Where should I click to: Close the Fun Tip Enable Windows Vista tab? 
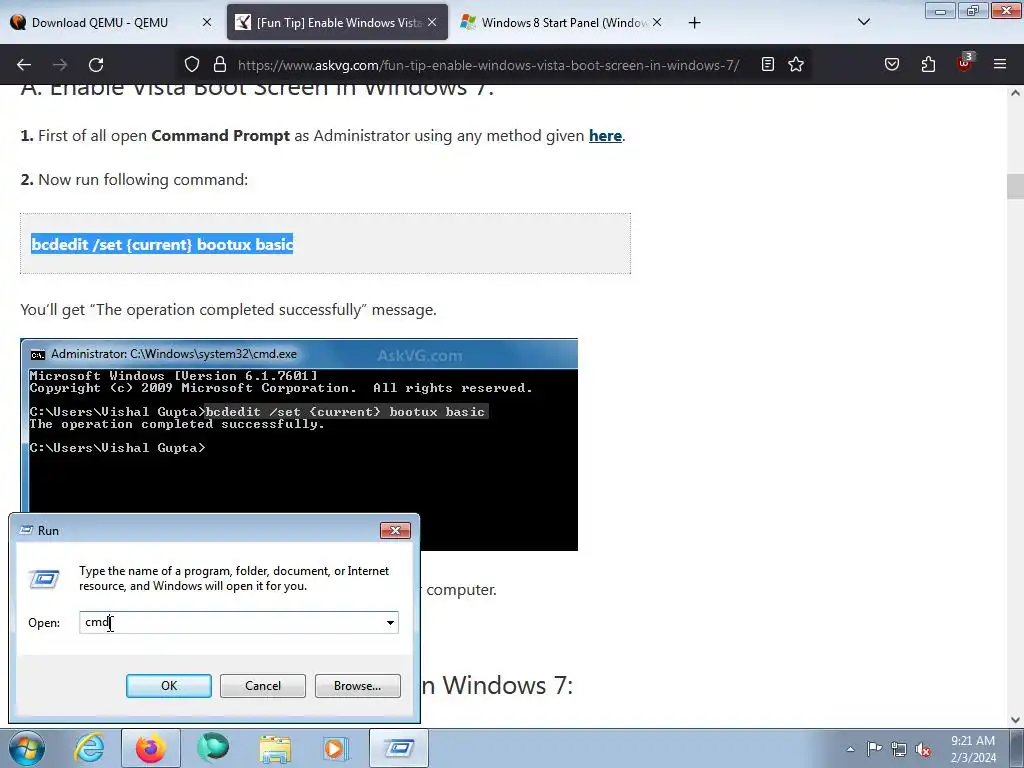tap(432, 22)
